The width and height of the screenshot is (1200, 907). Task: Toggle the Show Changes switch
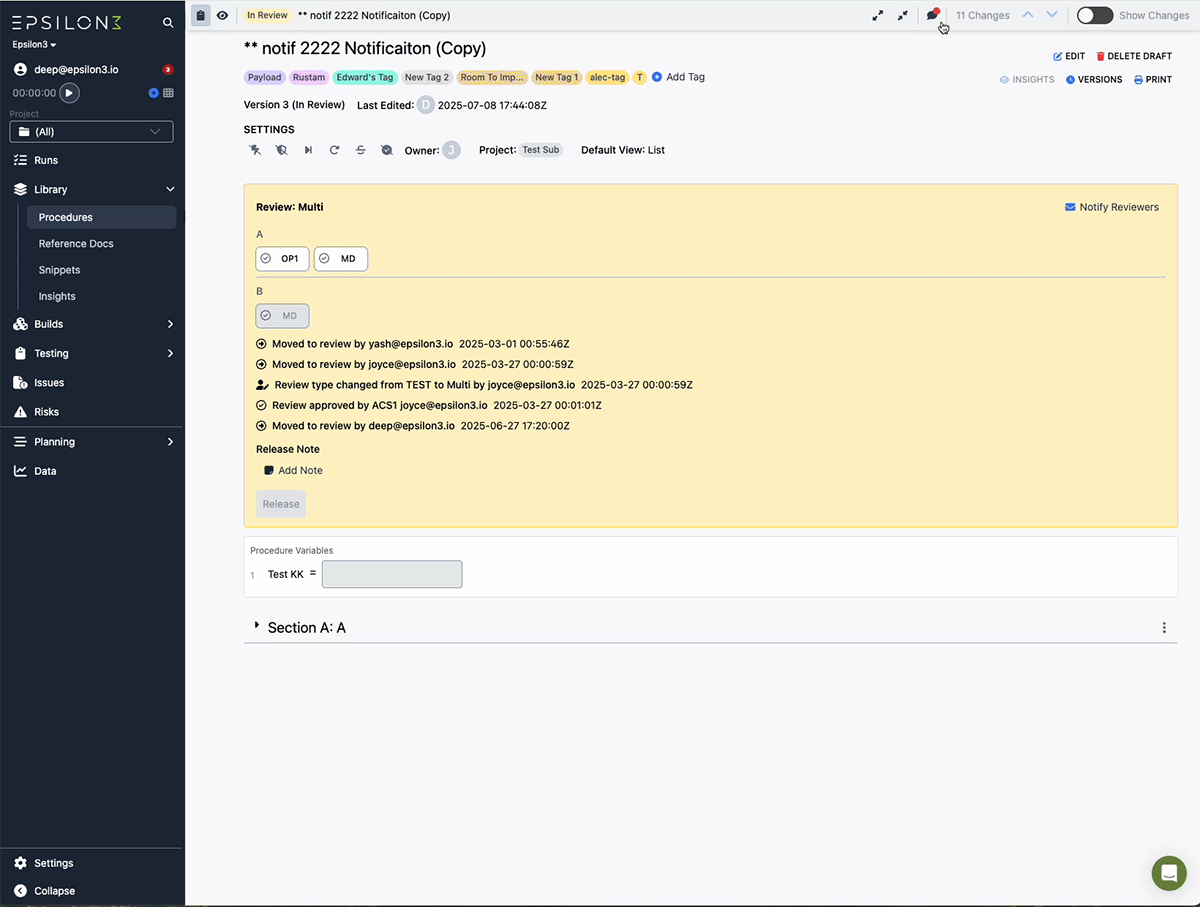tap(1095, 15)
